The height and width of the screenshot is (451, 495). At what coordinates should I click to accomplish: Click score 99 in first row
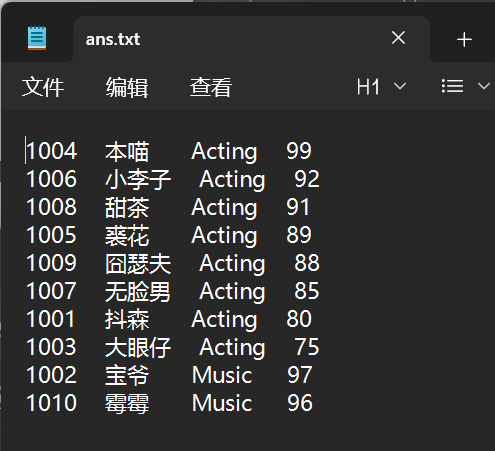[x=299, y=151]
